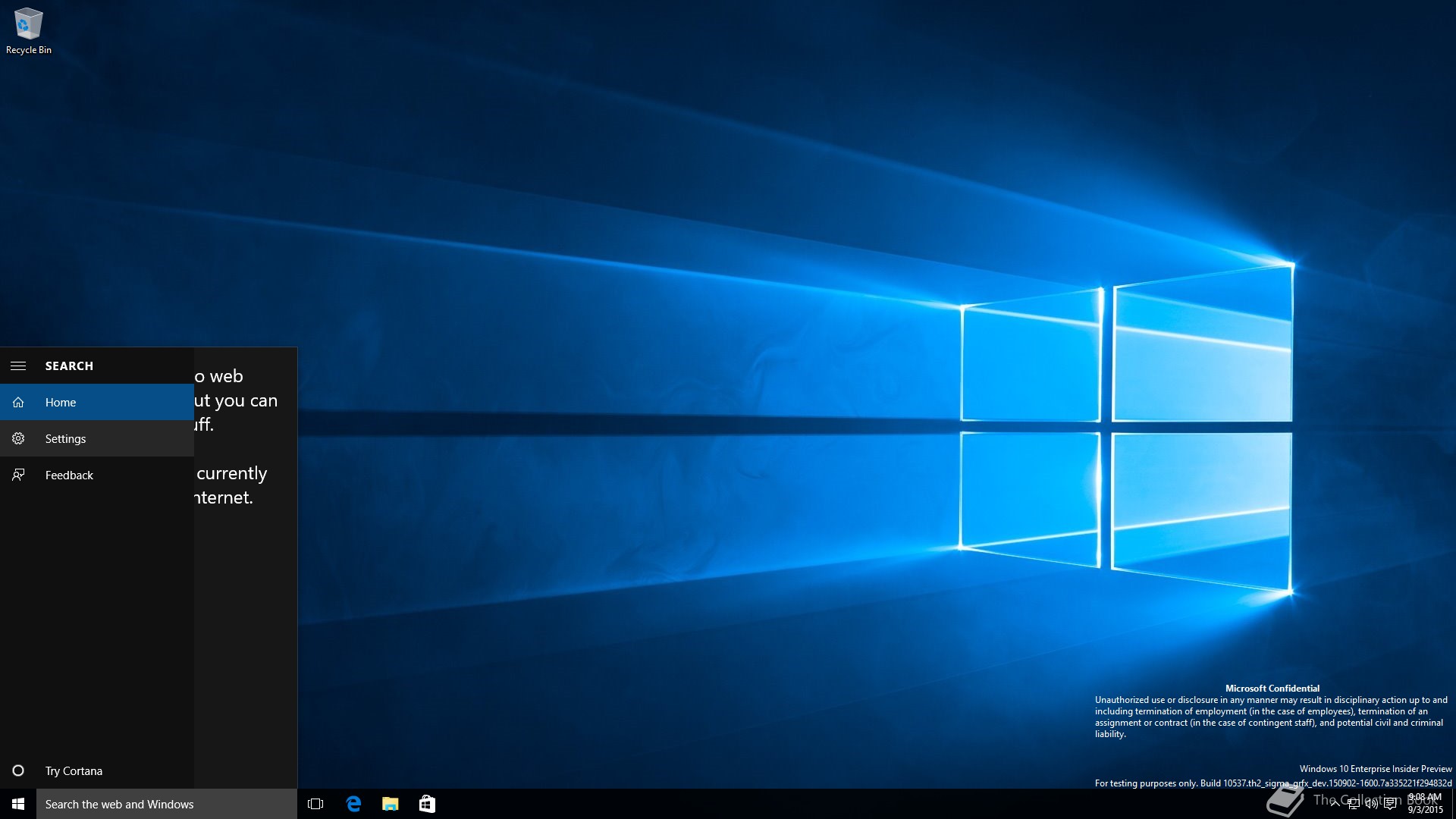Click the Show desktop sliver at taskbar end

point(1453,804)
